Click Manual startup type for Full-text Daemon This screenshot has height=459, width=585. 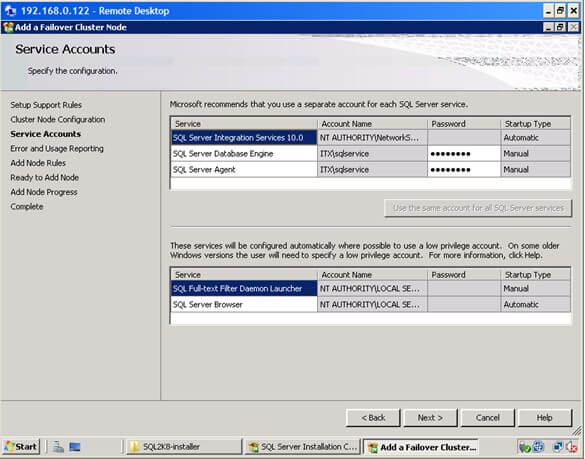535,288
